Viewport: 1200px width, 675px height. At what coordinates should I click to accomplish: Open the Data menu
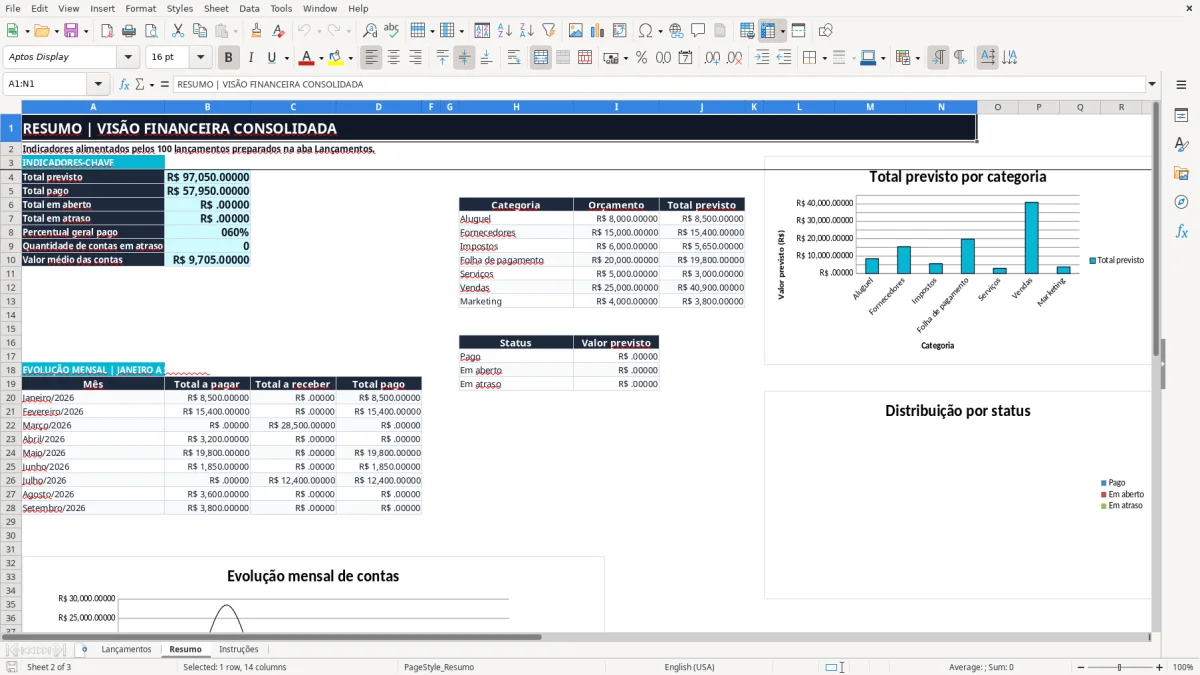pos(249,8)
